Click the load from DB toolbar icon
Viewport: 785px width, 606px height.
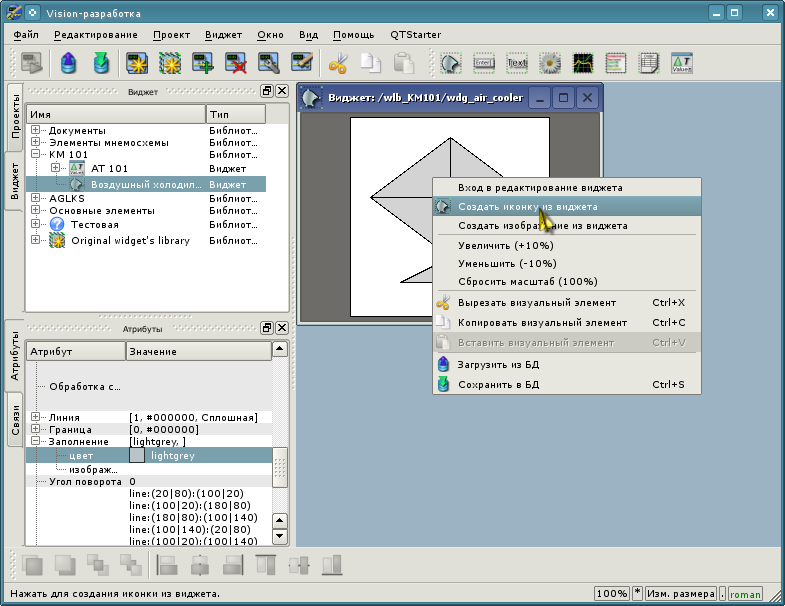click(68, 64)
